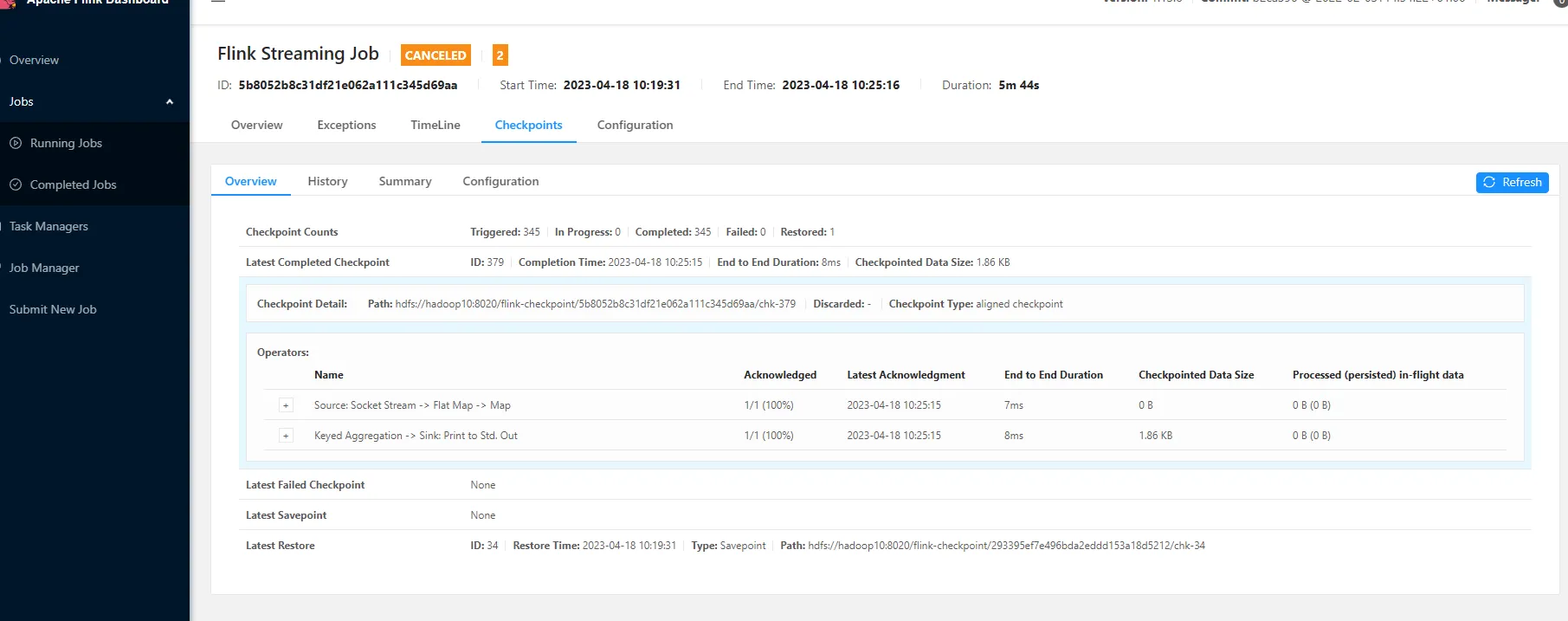Click the Restored: 1 count

click(807, 232)
